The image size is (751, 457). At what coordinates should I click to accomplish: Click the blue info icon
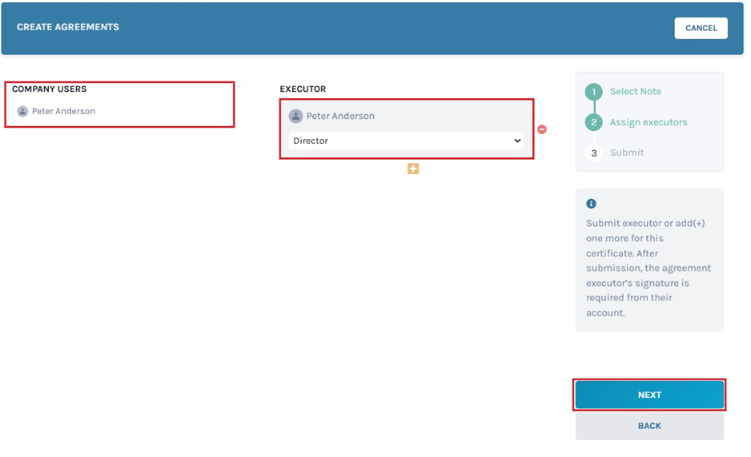591,204
